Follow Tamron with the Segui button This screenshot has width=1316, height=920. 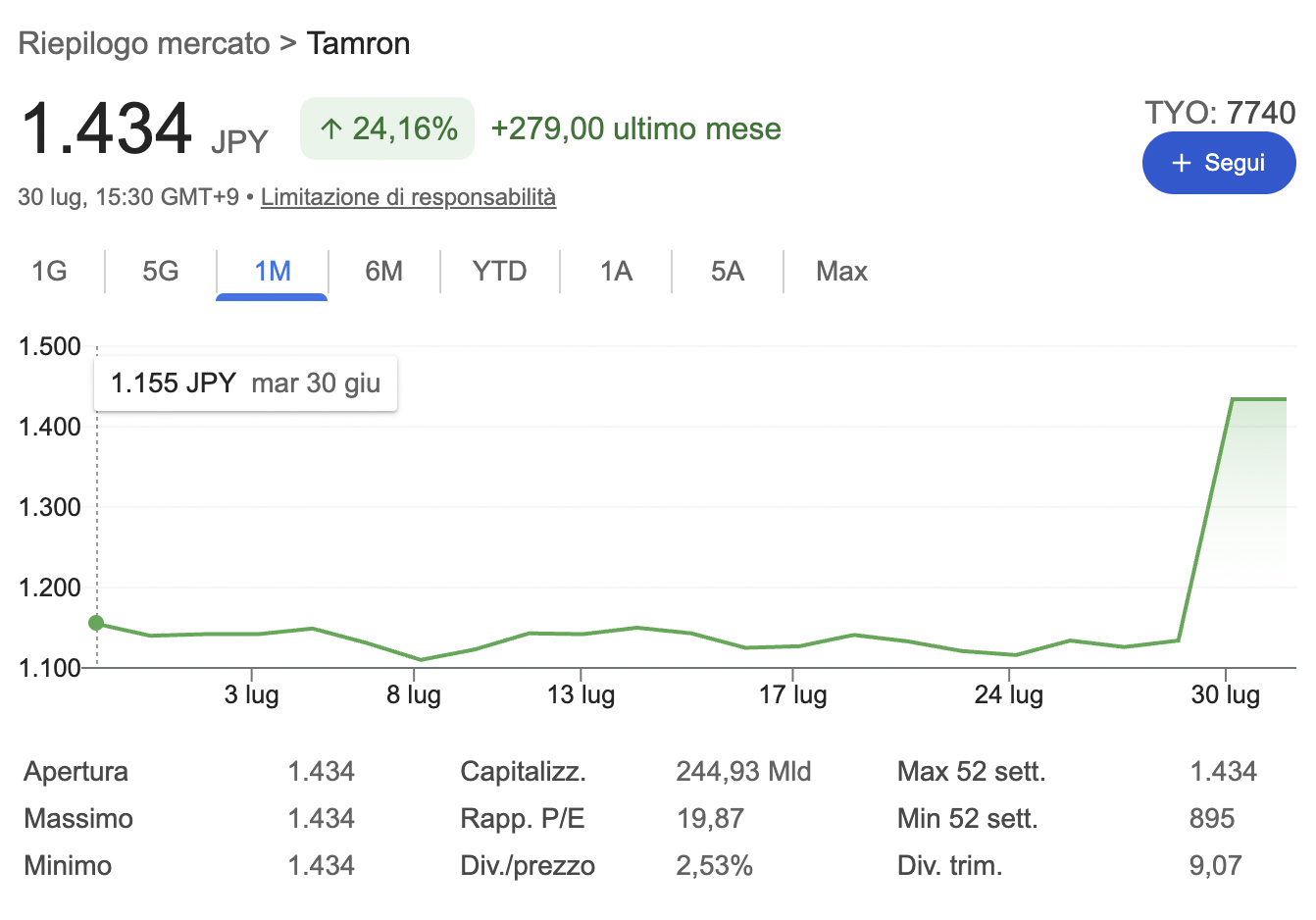(1219, 163)
